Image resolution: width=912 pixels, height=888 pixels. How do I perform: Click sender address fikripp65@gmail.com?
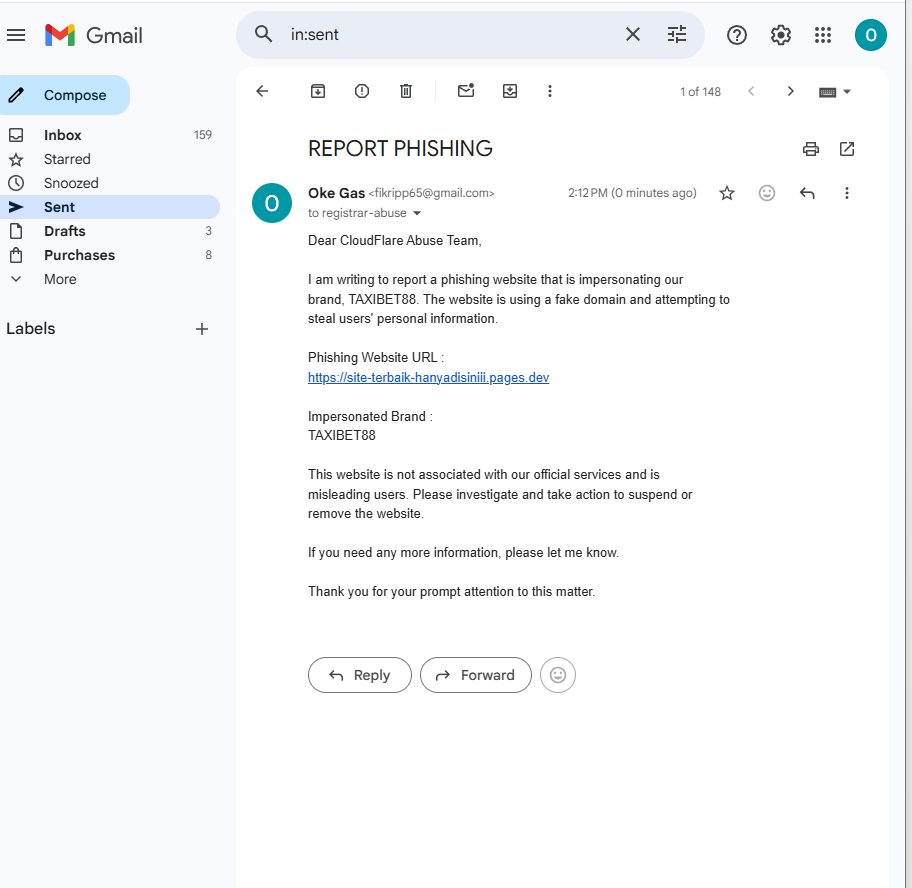click(431, 193)
